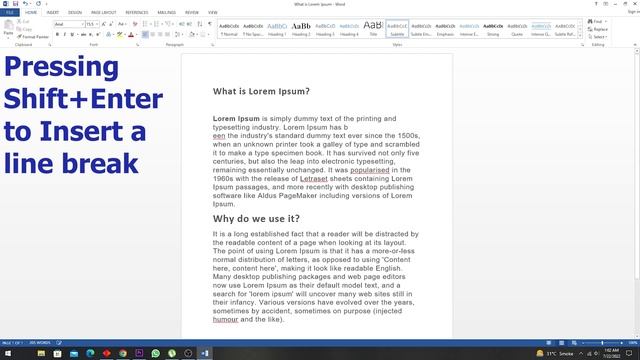Open Google Chrome from the taskbar
The width and height of the screenshot is (640, 360).
[x=123, y=353]
